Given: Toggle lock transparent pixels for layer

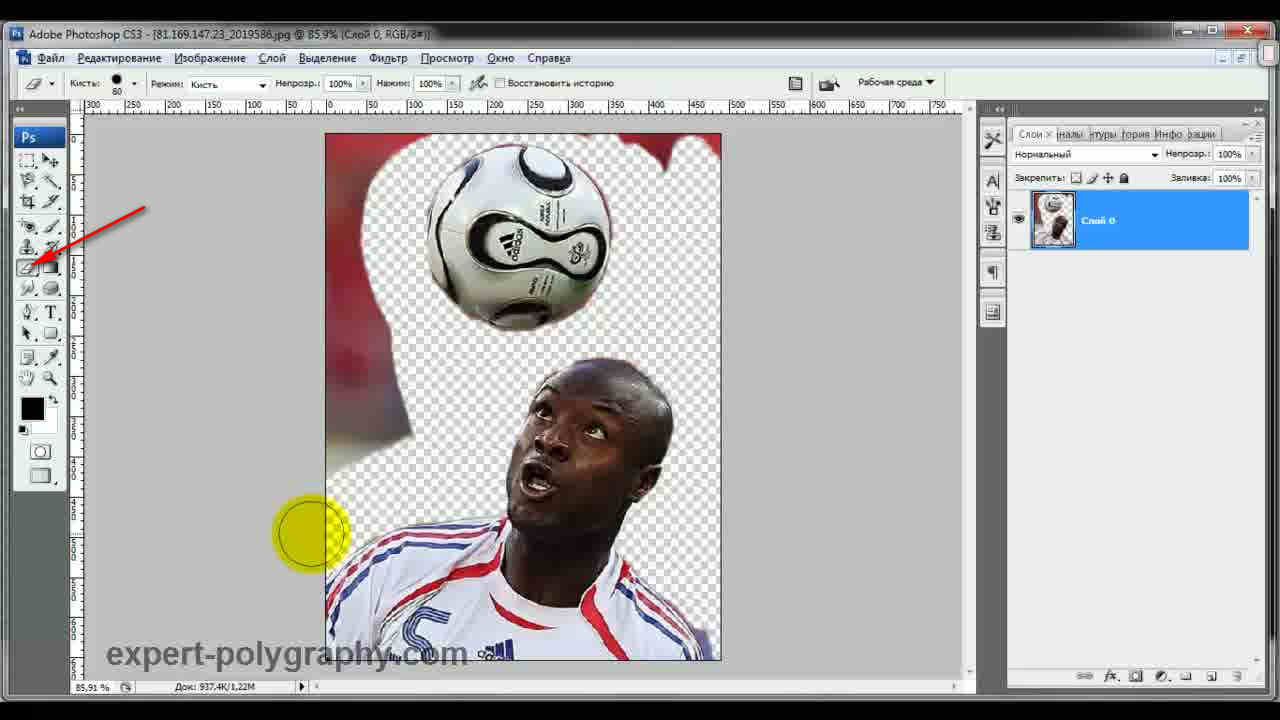Looking at the screenshot, I should point(1076,178).
